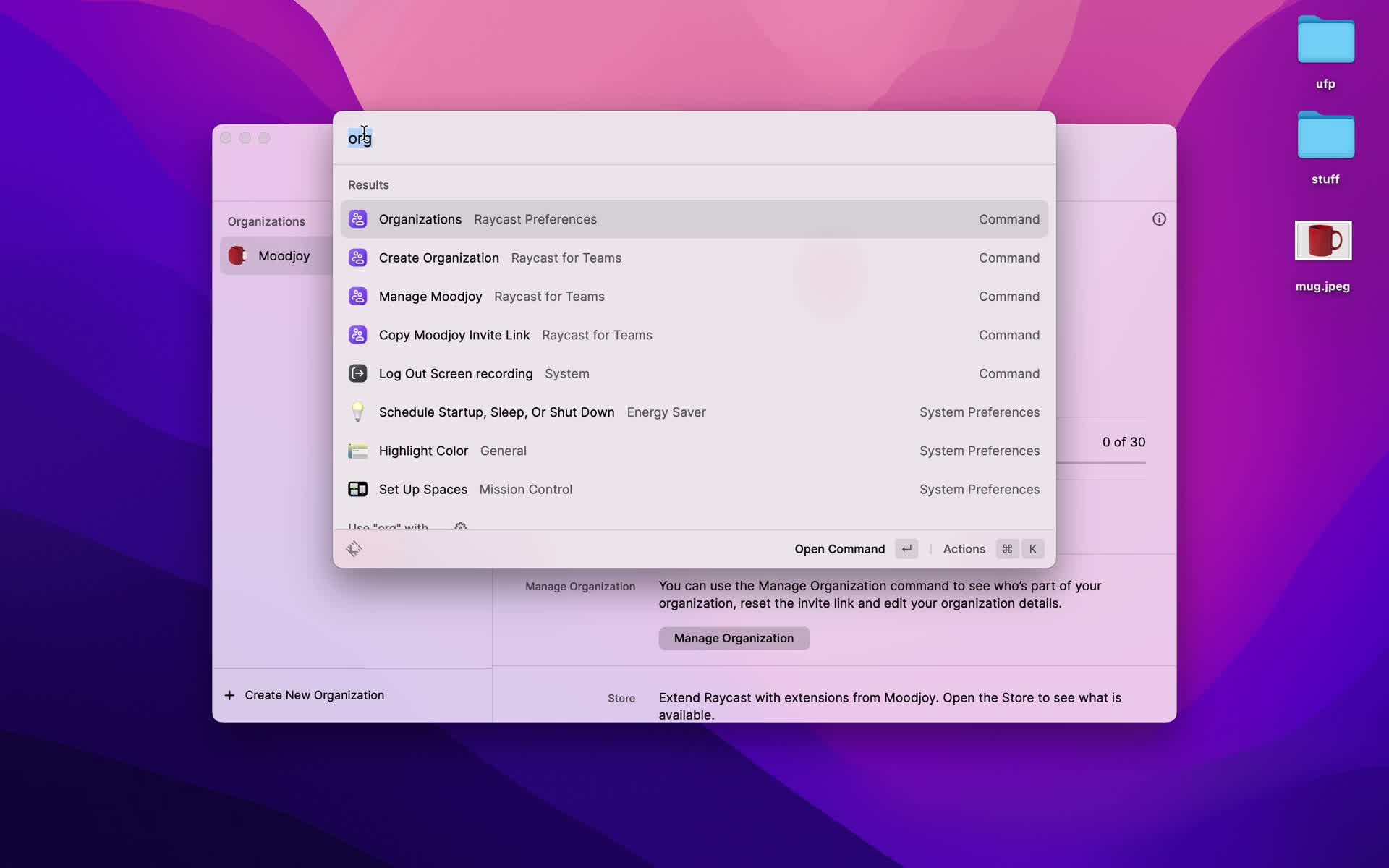This screenshot has width=1389, height=868.
Task: Click the Log Out Screen recording icon
Action: pos(357,373)
